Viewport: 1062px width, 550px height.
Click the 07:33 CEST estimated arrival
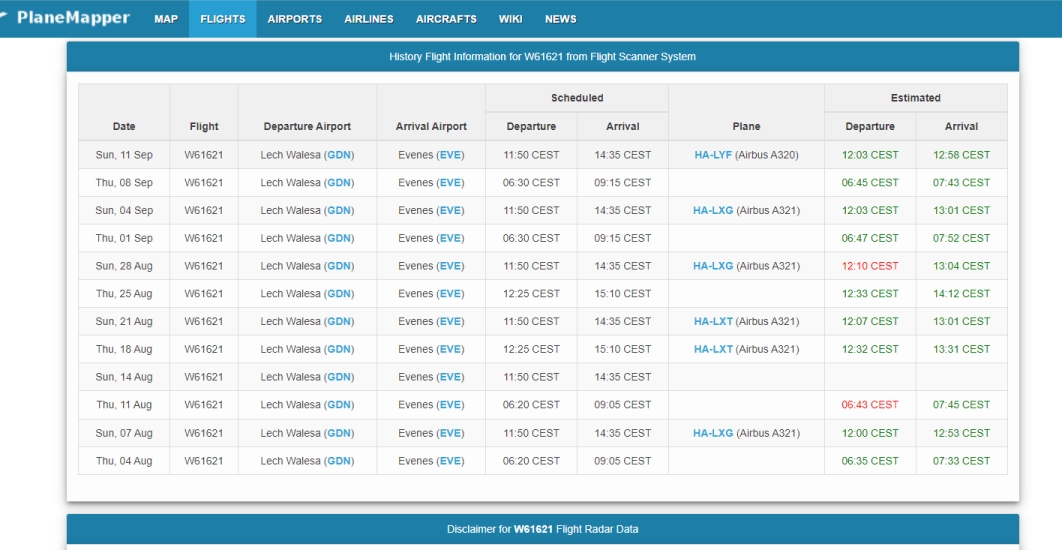click(x=962, y=461)
